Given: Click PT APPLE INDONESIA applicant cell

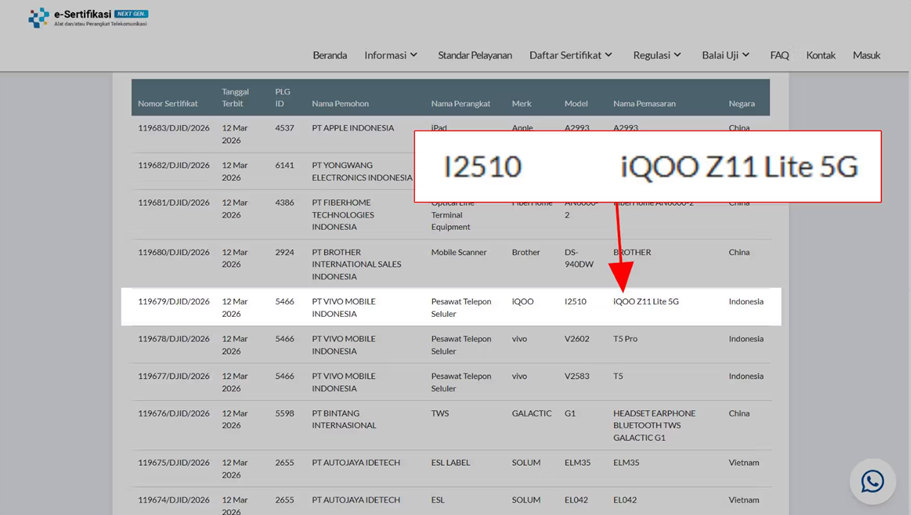Looking at the screenshot, I should [x=353, y=128].
